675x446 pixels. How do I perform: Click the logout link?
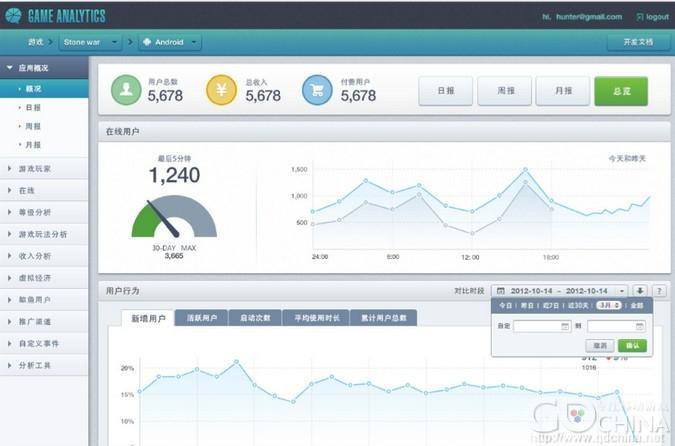(x=657, y=17)
